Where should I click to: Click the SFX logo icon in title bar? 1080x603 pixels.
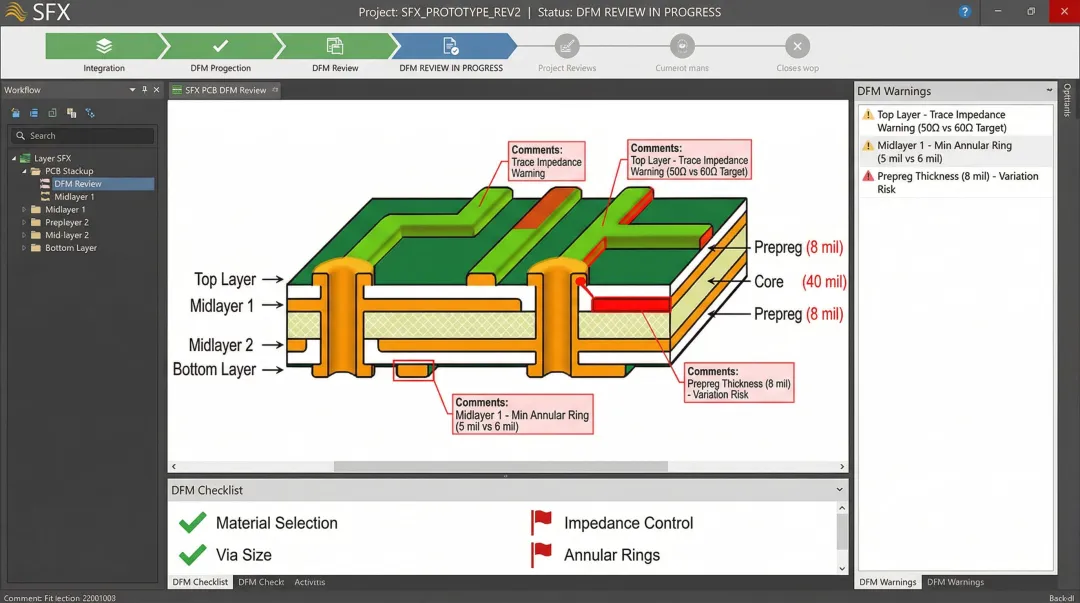coord(14,12)
